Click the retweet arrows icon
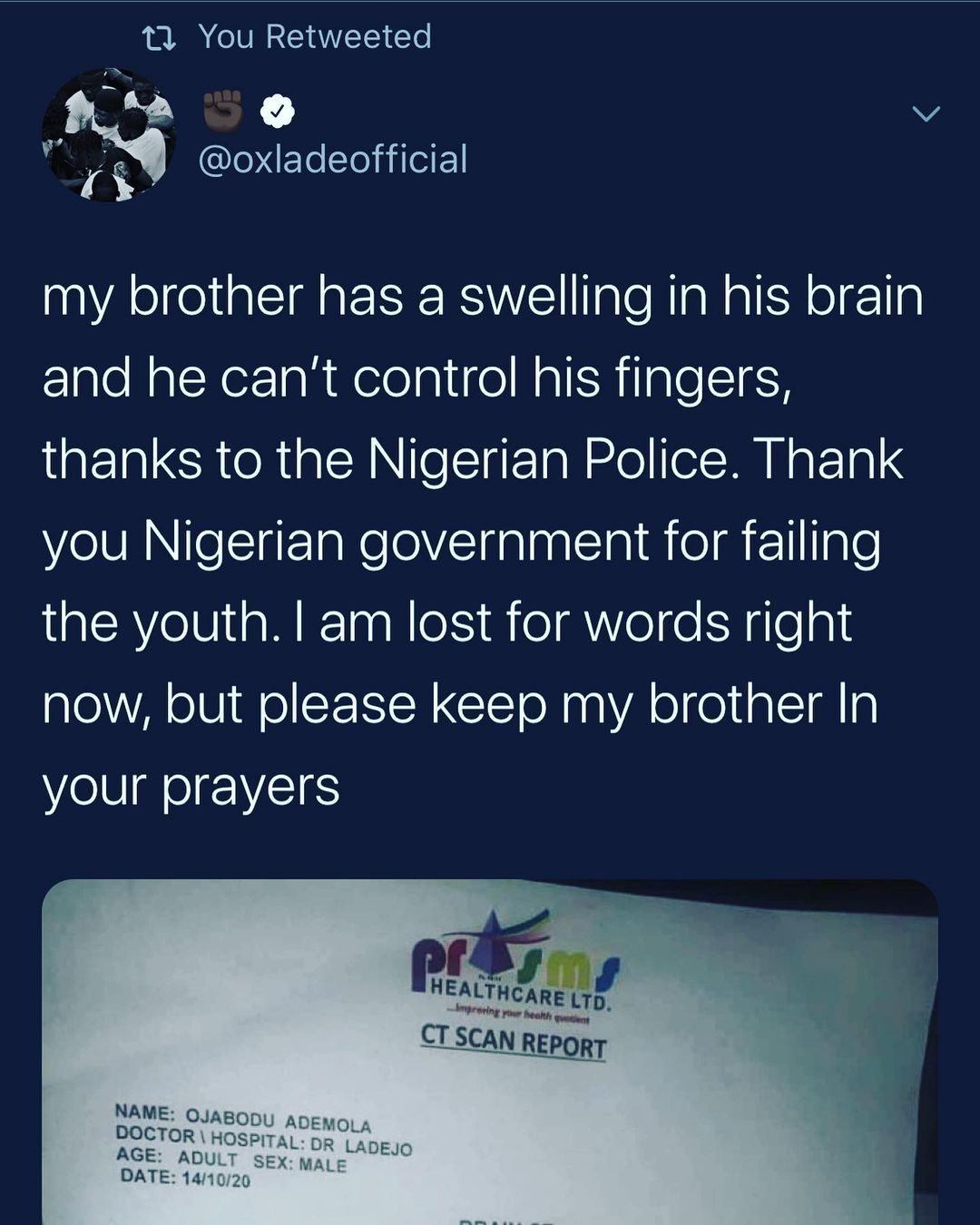The width and height of the screenshot is (980, 1225). [x=160, y=38]
